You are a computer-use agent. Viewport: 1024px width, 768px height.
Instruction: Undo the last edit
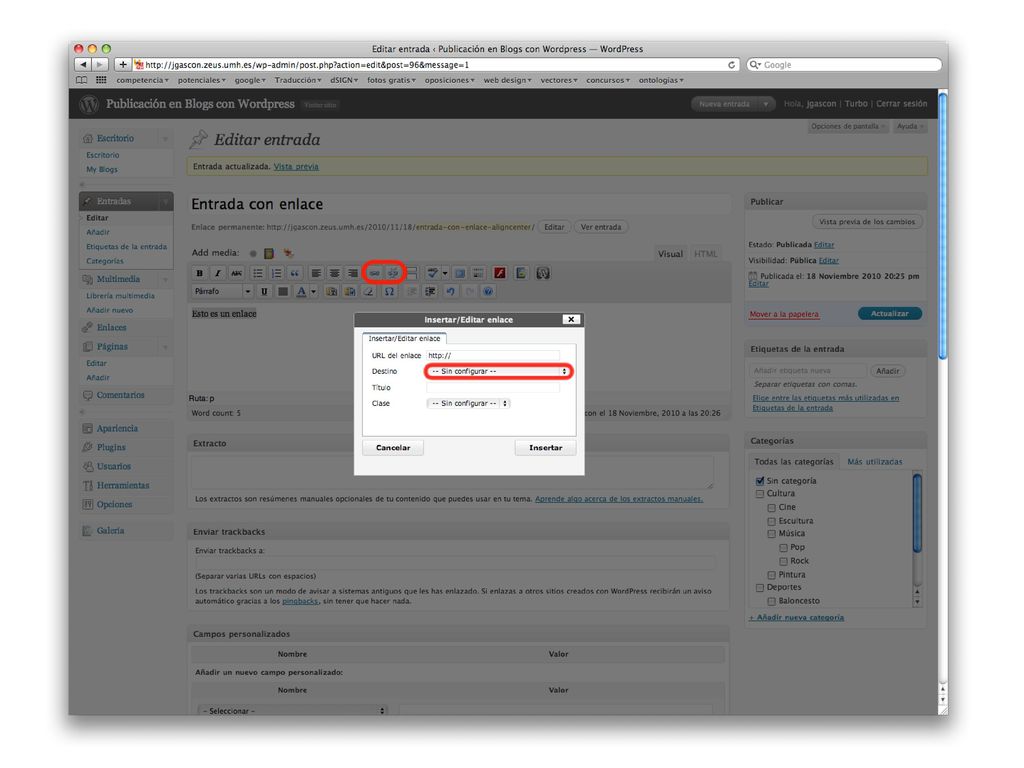click(x=451, y=291)
